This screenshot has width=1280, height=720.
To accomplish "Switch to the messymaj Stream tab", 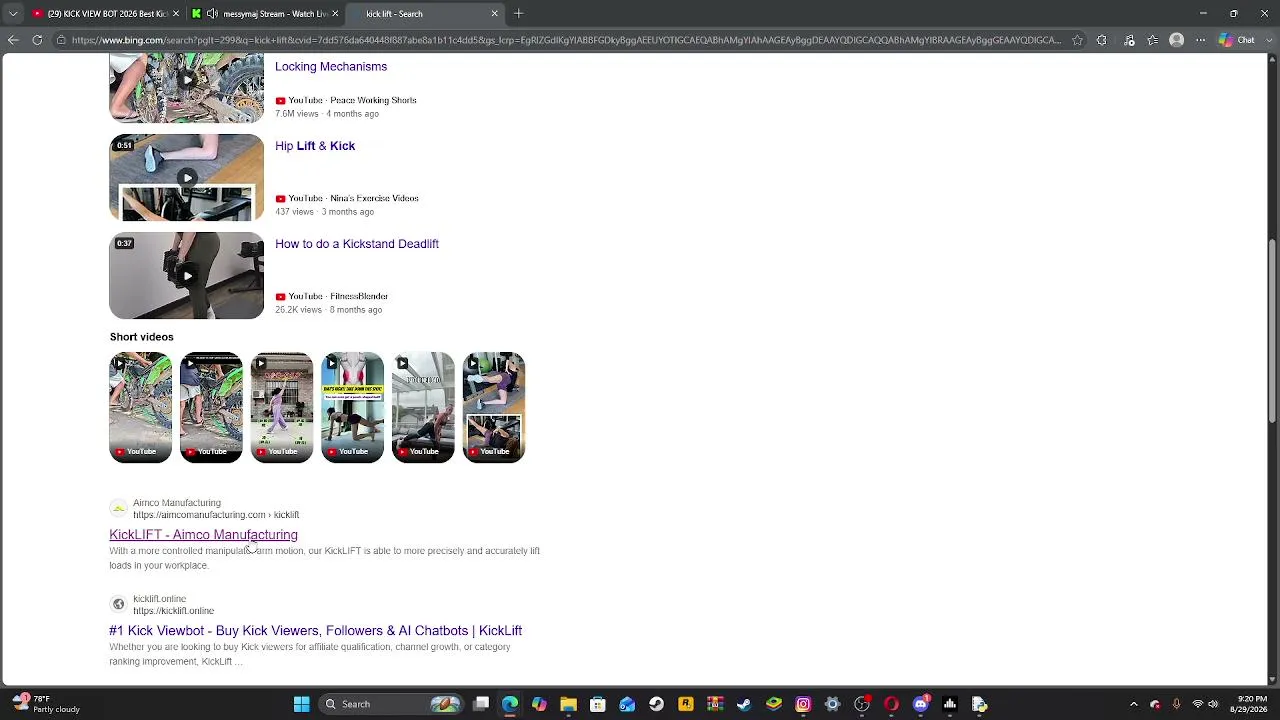I will pos(265,14).
